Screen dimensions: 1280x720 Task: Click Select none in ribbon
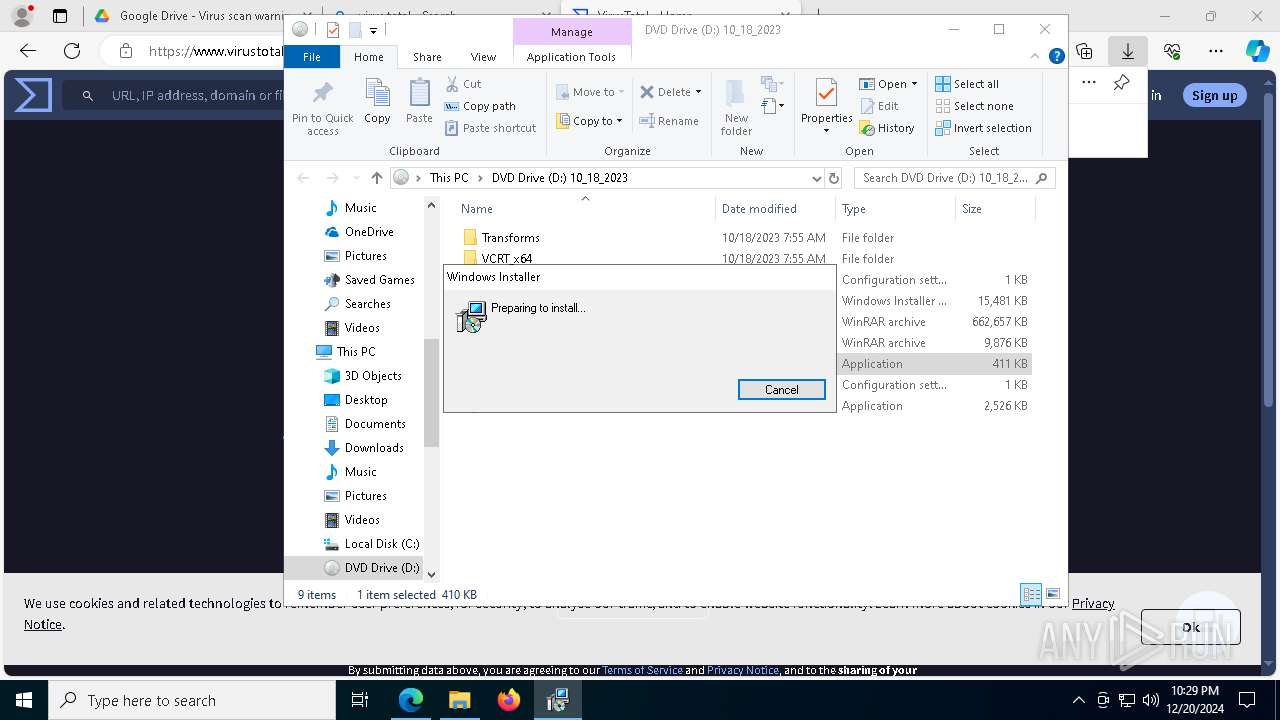[x=974, y=106]
